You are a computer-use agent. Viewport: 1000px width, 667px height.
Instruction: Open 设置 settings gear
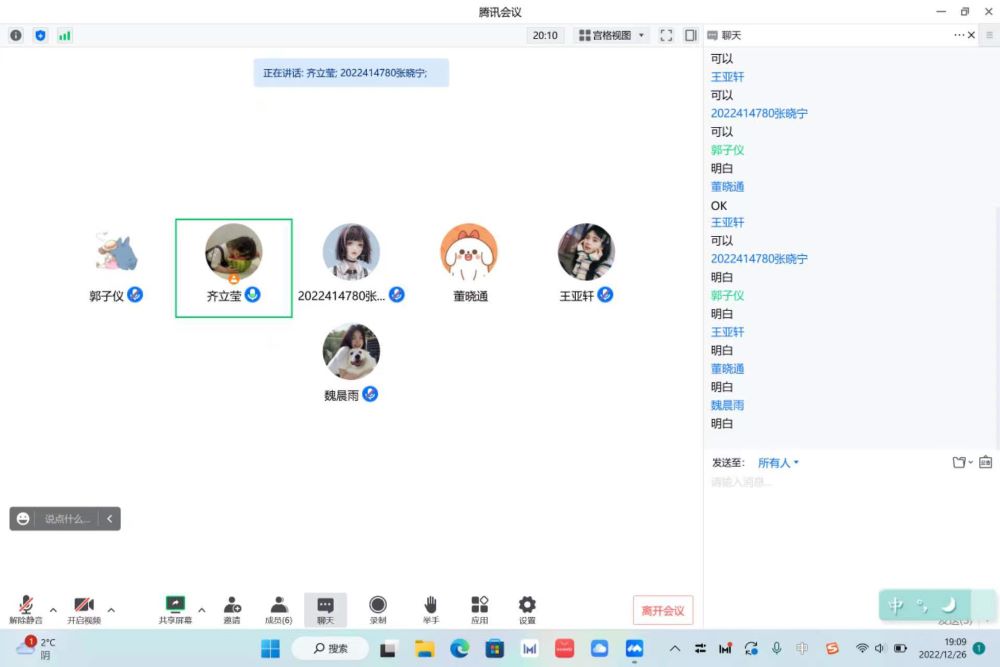[x=527, y=609]
